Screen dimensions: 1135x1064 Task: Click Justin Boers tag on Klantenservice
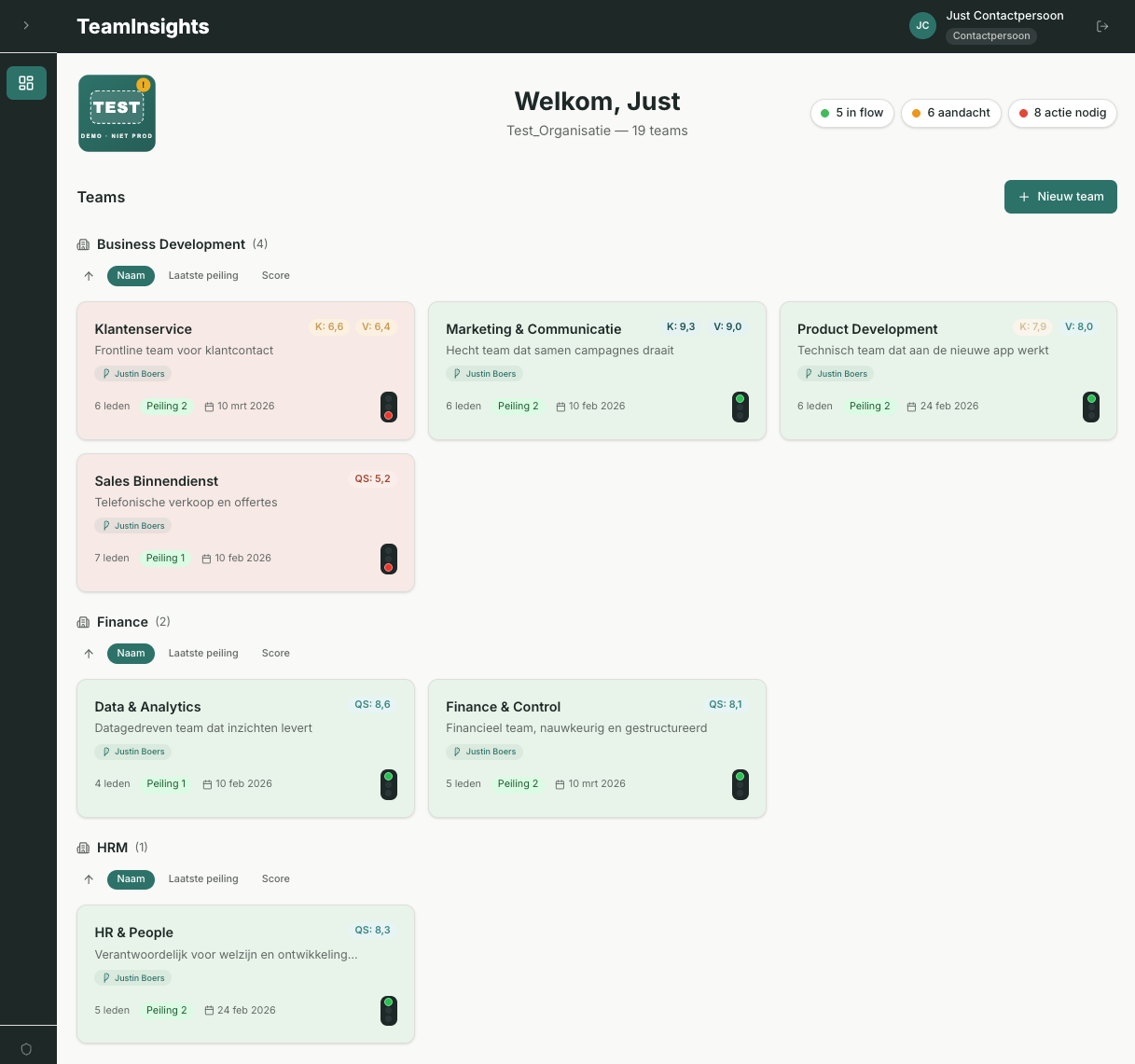pyautogui.click(x=133, y=374)
